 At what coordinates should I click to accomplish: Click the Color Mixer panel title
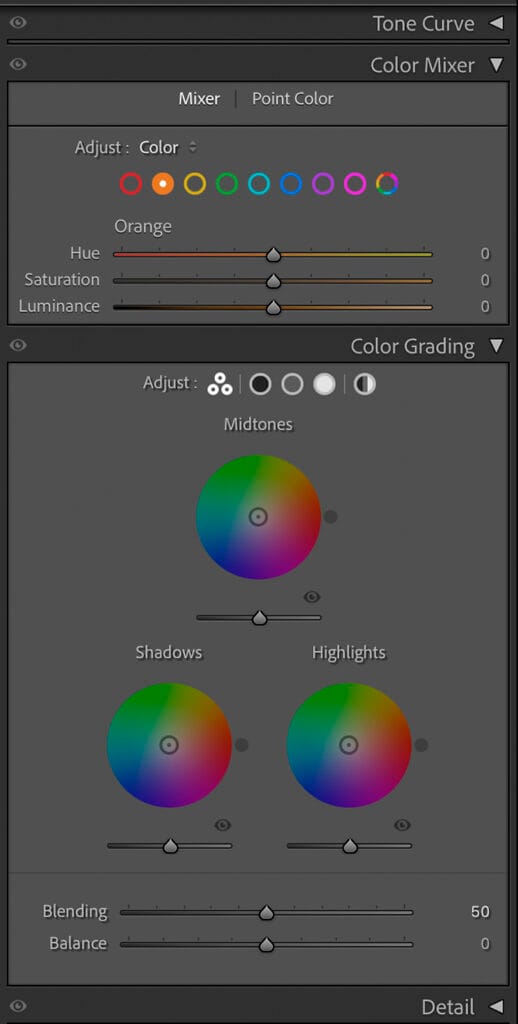click(x=423, y=65)
